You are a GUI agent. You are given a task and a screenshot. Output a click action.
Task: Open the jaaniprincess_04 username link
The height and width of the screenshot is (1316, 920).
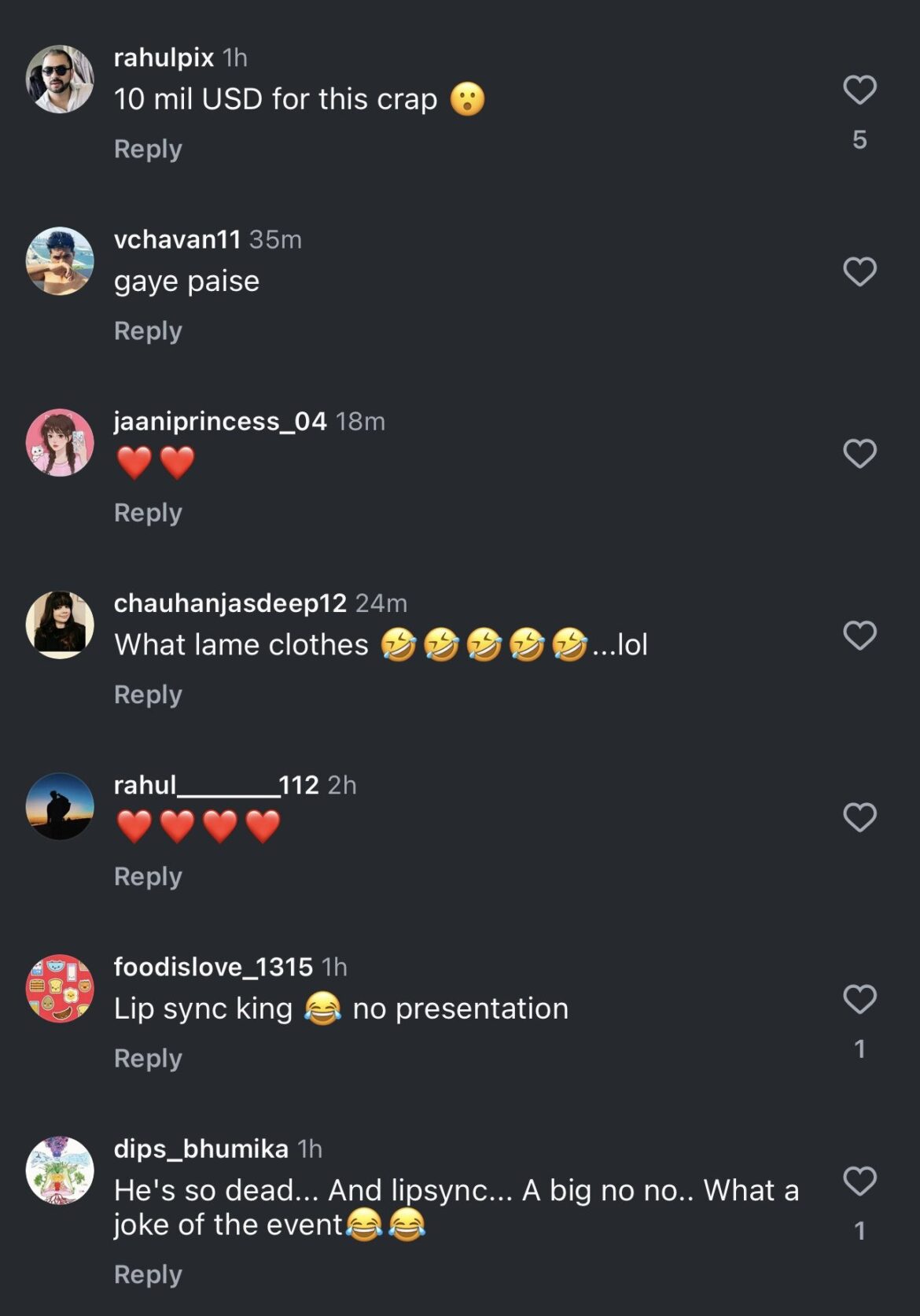click(220, 422)
